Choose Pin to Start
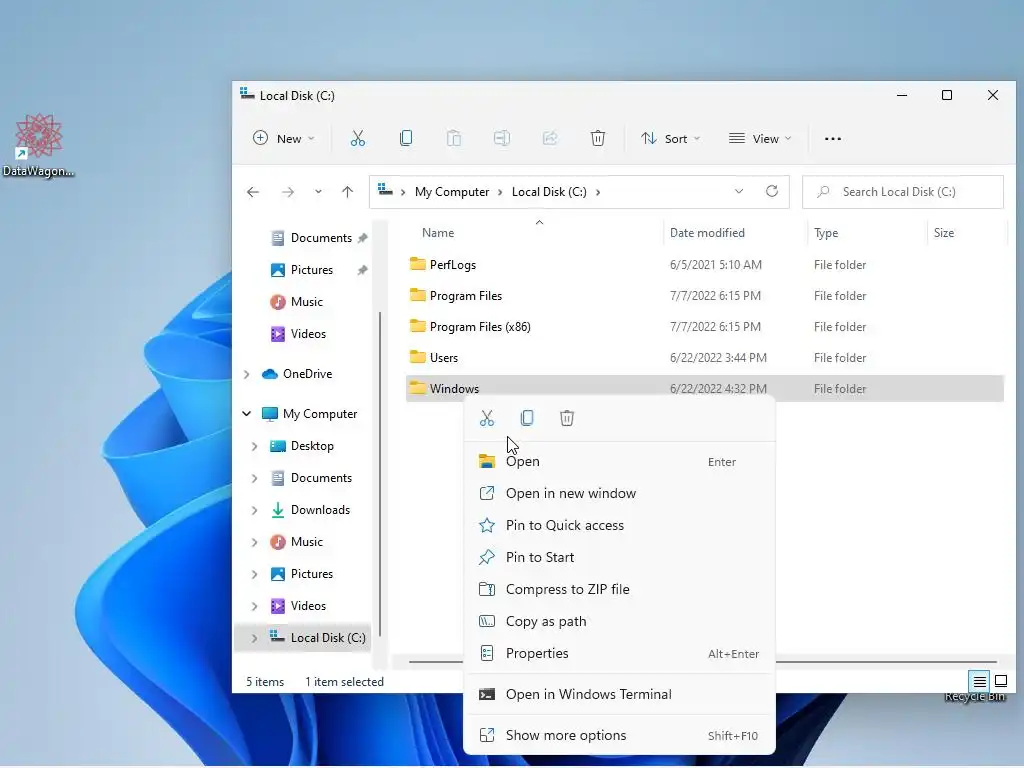Image resolution: width=1024 pixels, height=768 pixels. pyautogui.click(x=619, y=558)
